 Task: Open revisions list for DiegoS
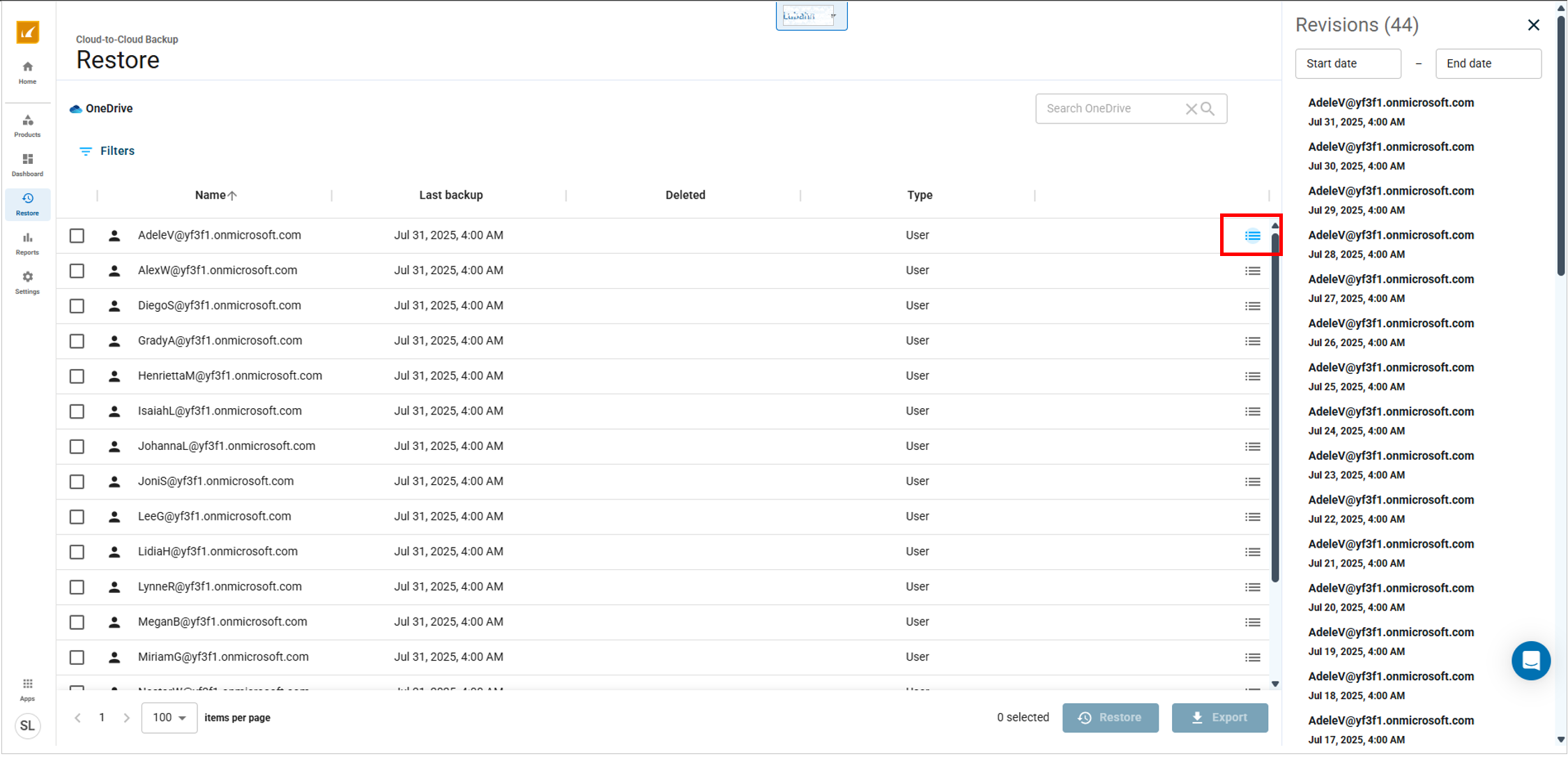coord(1252,306)
